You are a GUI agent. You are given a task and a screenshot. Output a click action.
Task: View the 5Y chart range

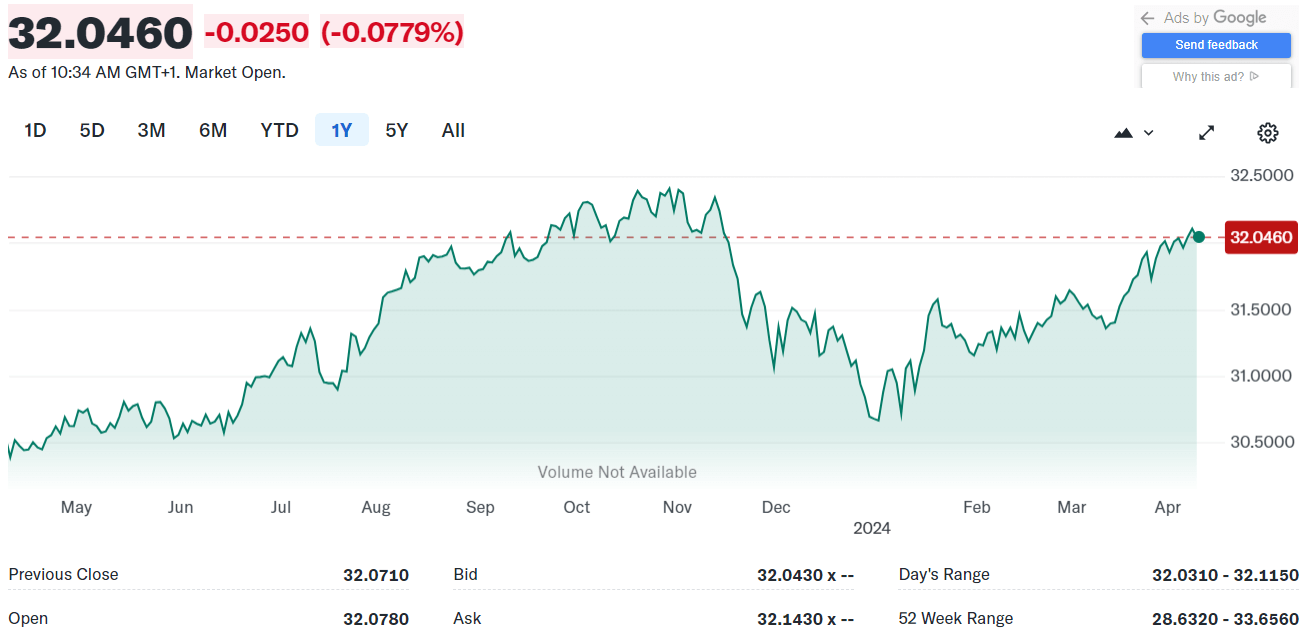tap(397, 130)
